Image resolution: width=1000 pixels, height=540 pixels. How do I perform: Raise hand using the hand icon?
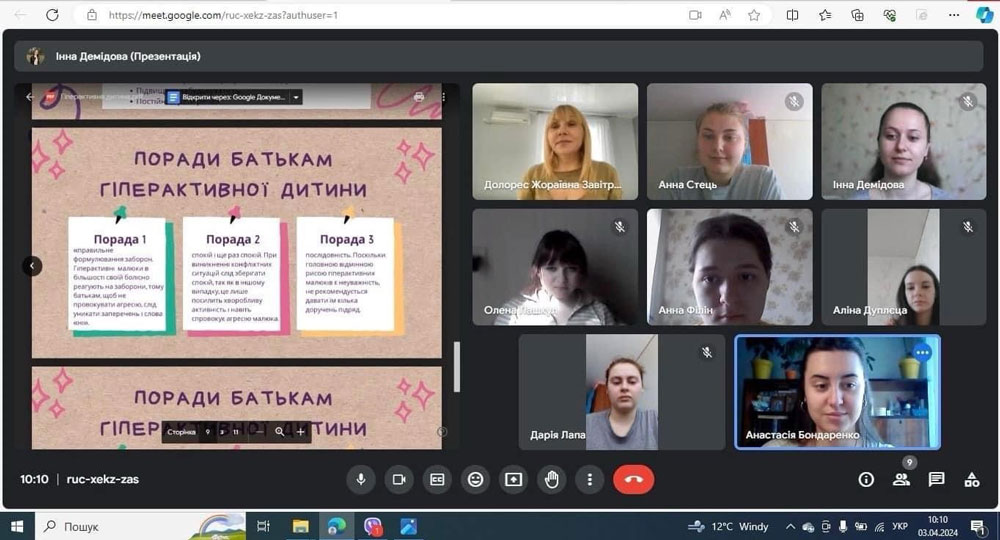click(x=552, y=479)
